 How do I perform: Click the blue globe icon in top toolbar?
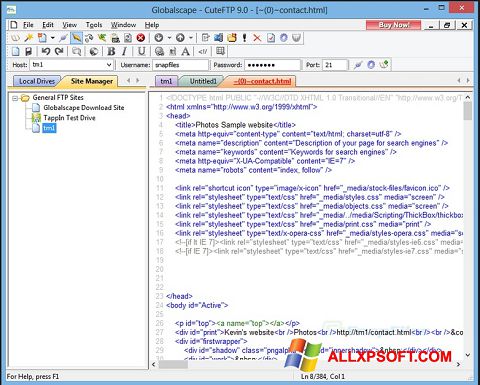coord(284,38)
